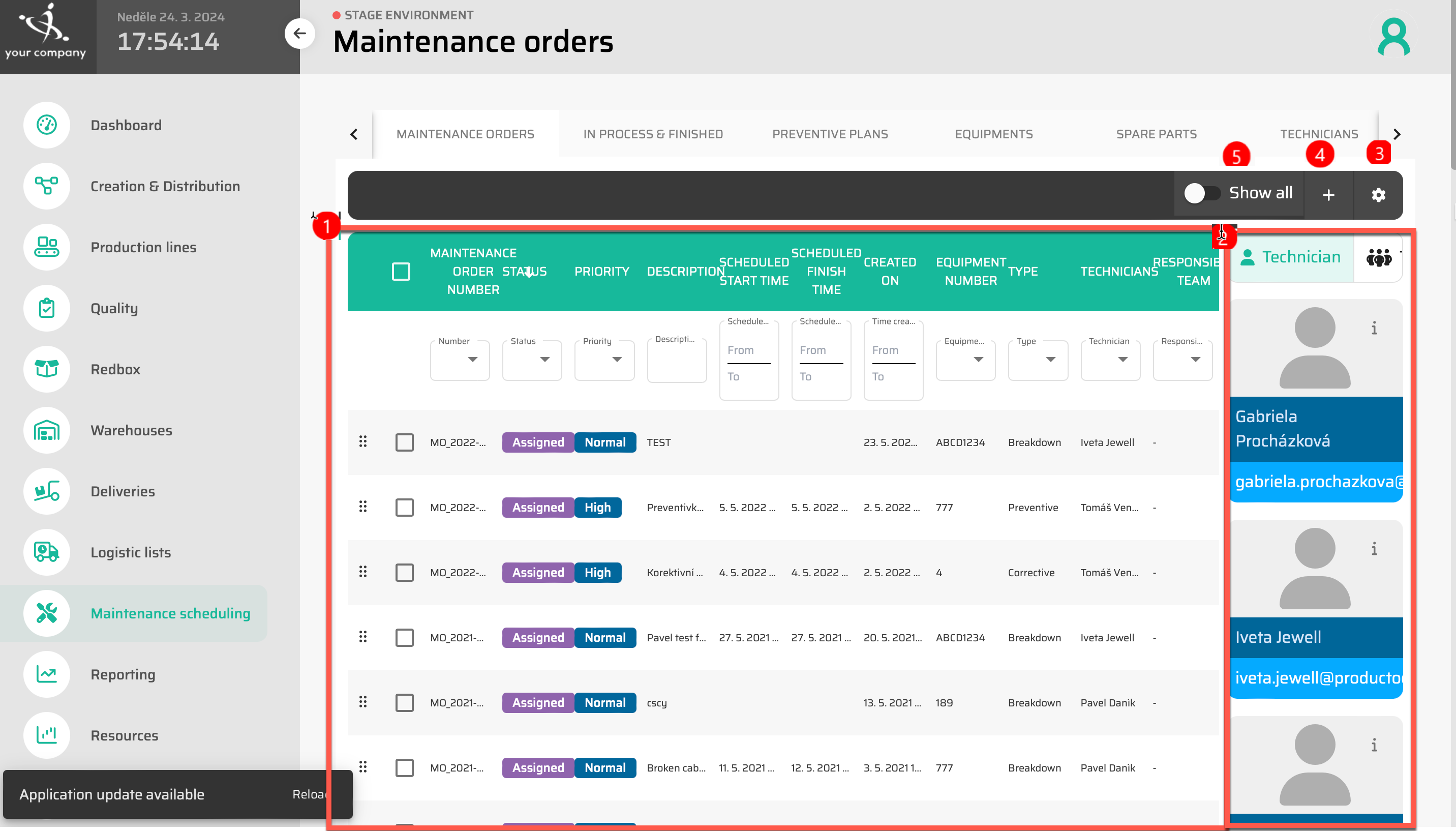Open the Status filter dropdown
Image resolution: width=1456 pixels, height=831 pixels.
click(532, 360)
